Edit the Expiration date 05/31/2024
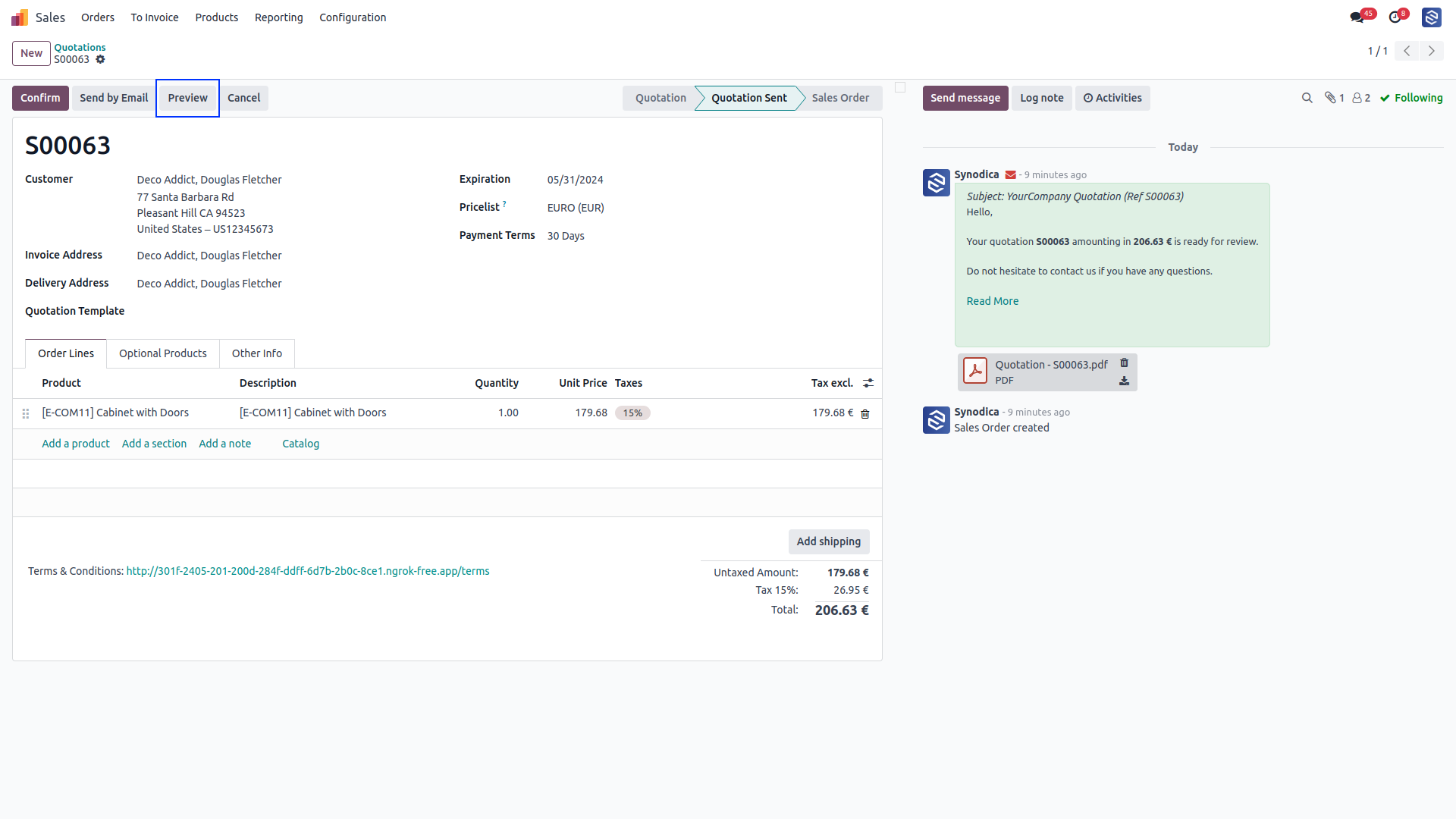The image size is (1456, 819). (x=576, y=180)
